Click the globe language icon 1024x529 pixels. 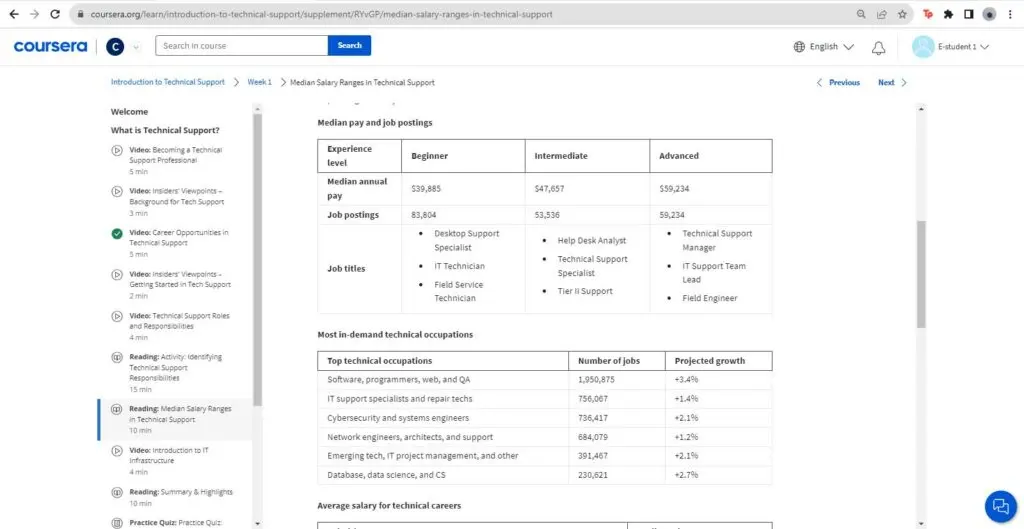[799, 46]
